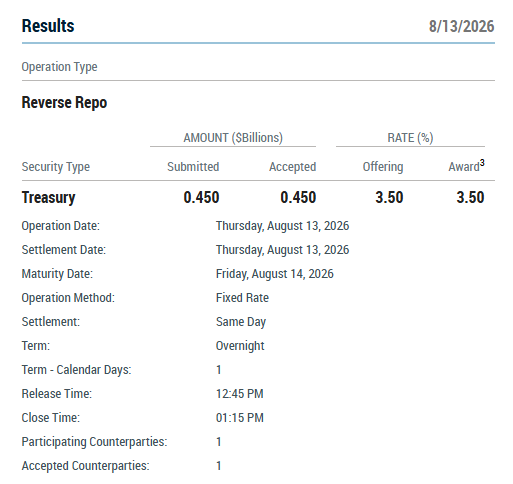
Task: Click the Results heading
Action: point(48,26)
